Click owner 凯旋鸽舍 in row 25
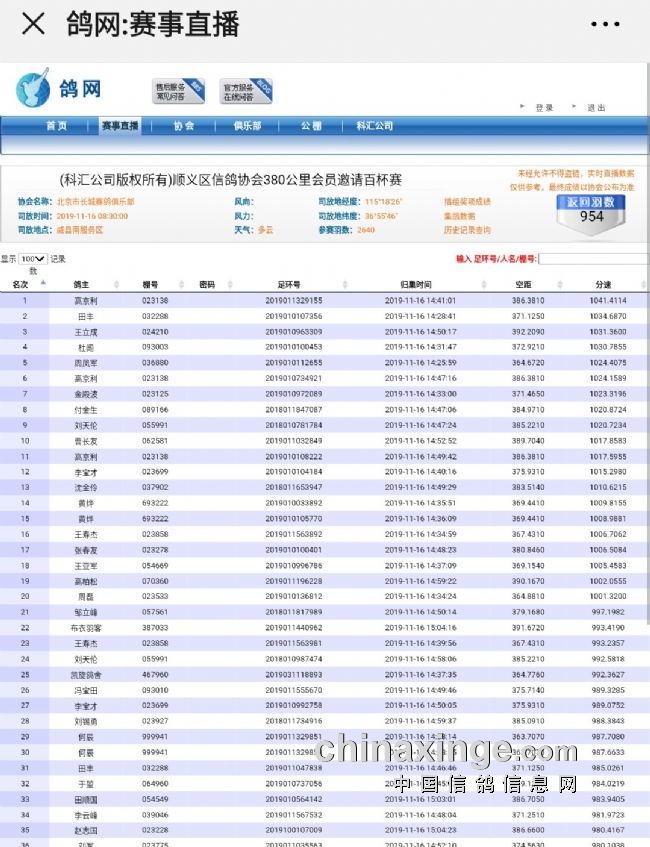This screenshot has width=650, height=847. 86,675
